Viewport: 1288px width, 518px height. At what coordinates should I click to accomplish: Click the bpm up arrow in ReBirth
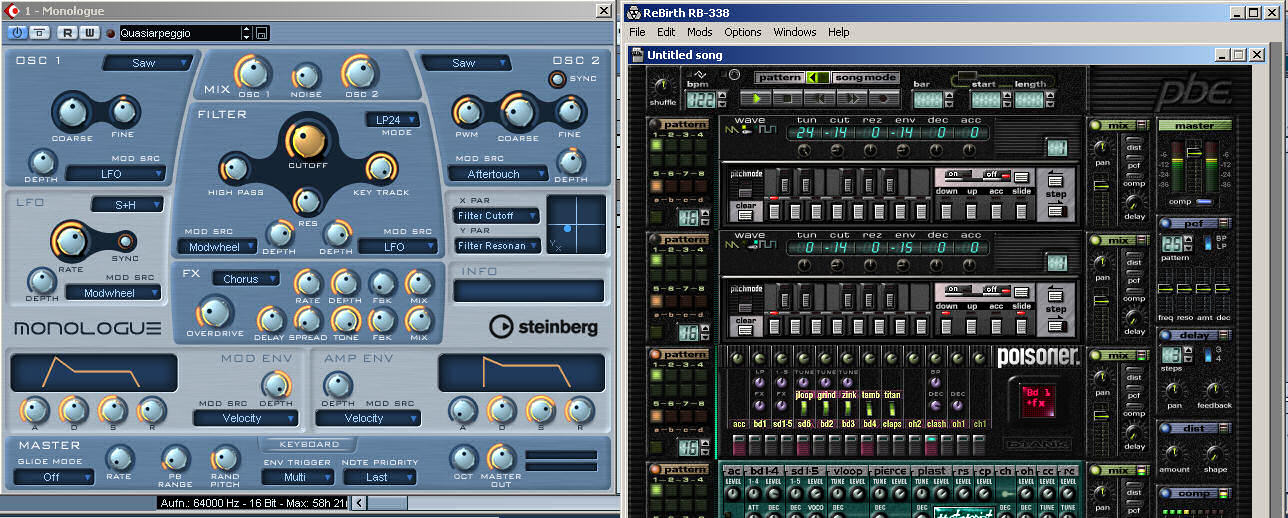[721, 96]
